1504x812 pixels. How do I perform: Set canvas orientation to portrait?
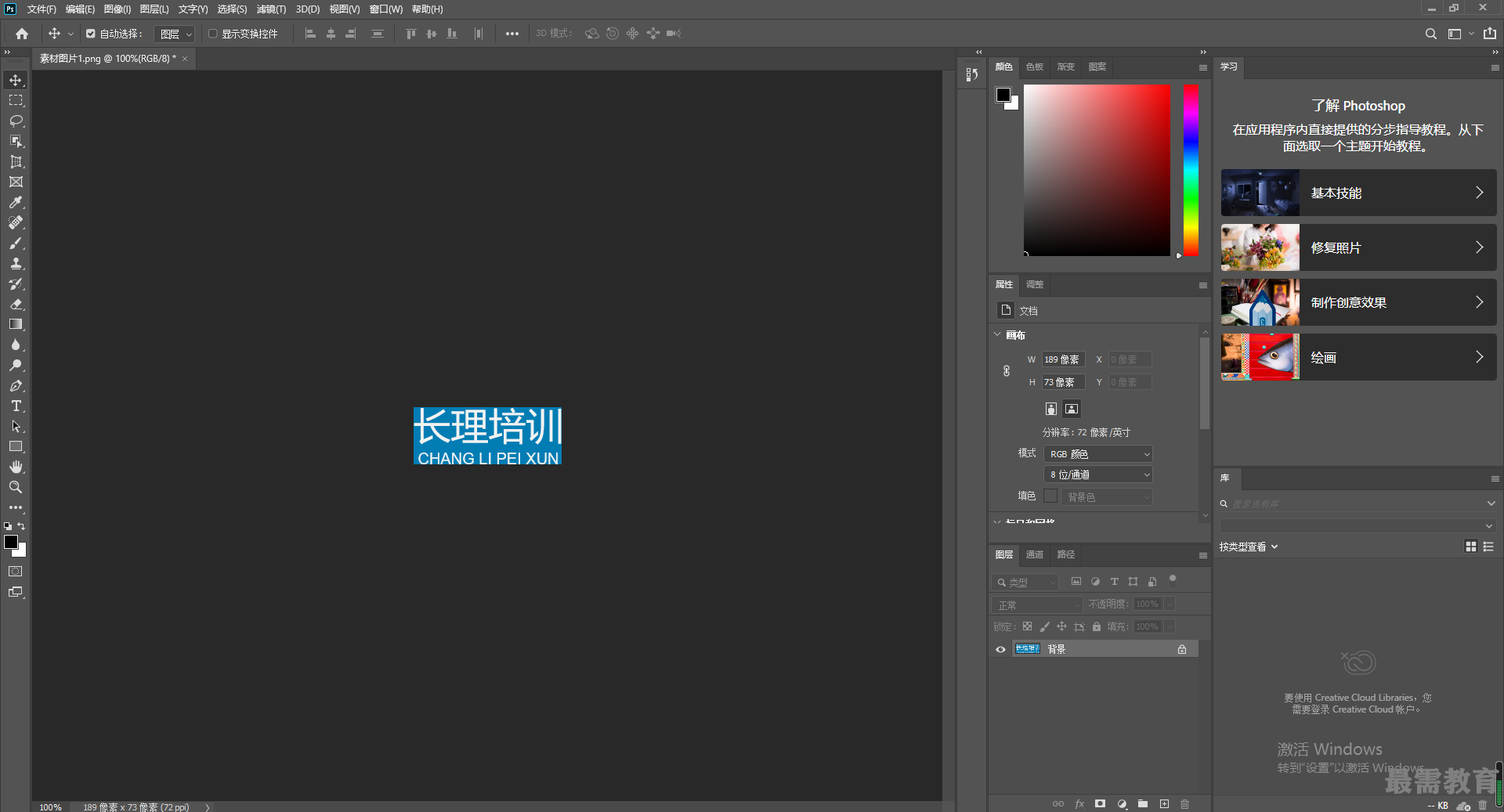click(1051, 409)
